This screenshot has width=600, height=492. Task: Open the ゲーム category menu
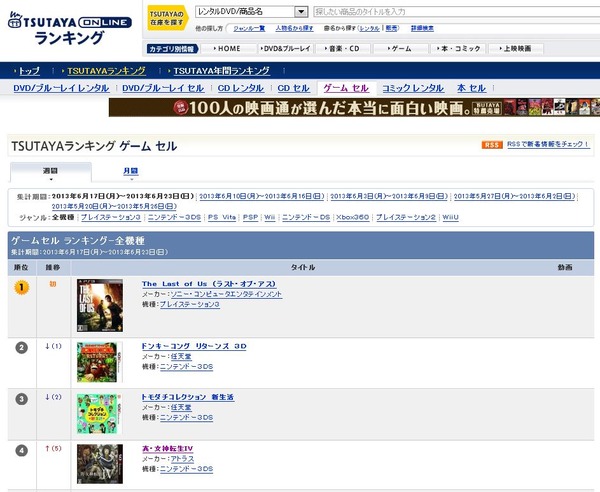[x=400, y=49]
